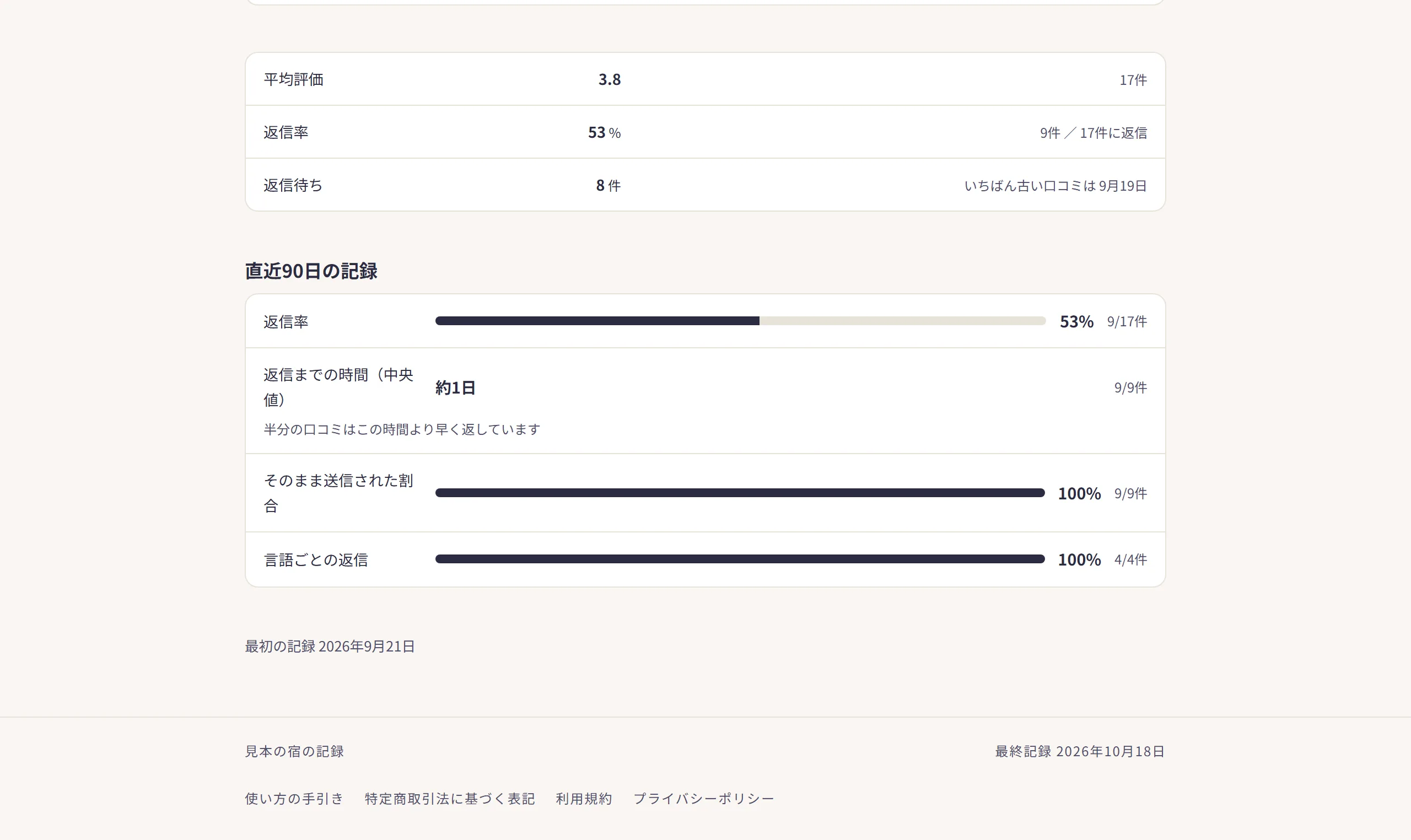Click the 17件 review count
Viewport: 1411px width, 840px height.
tap(1133, 80)
